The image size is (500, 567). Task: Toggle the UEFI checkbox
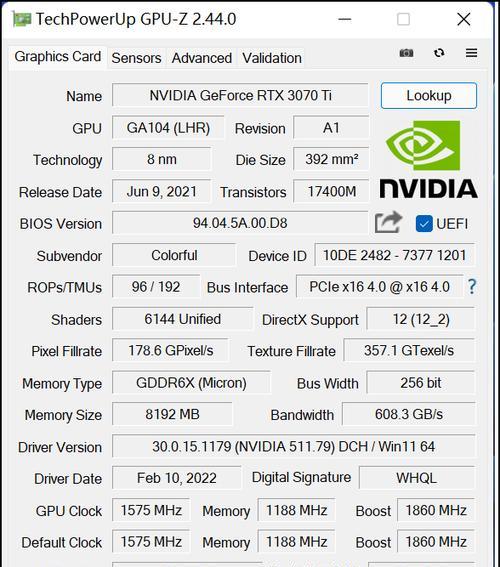(424, 224)
